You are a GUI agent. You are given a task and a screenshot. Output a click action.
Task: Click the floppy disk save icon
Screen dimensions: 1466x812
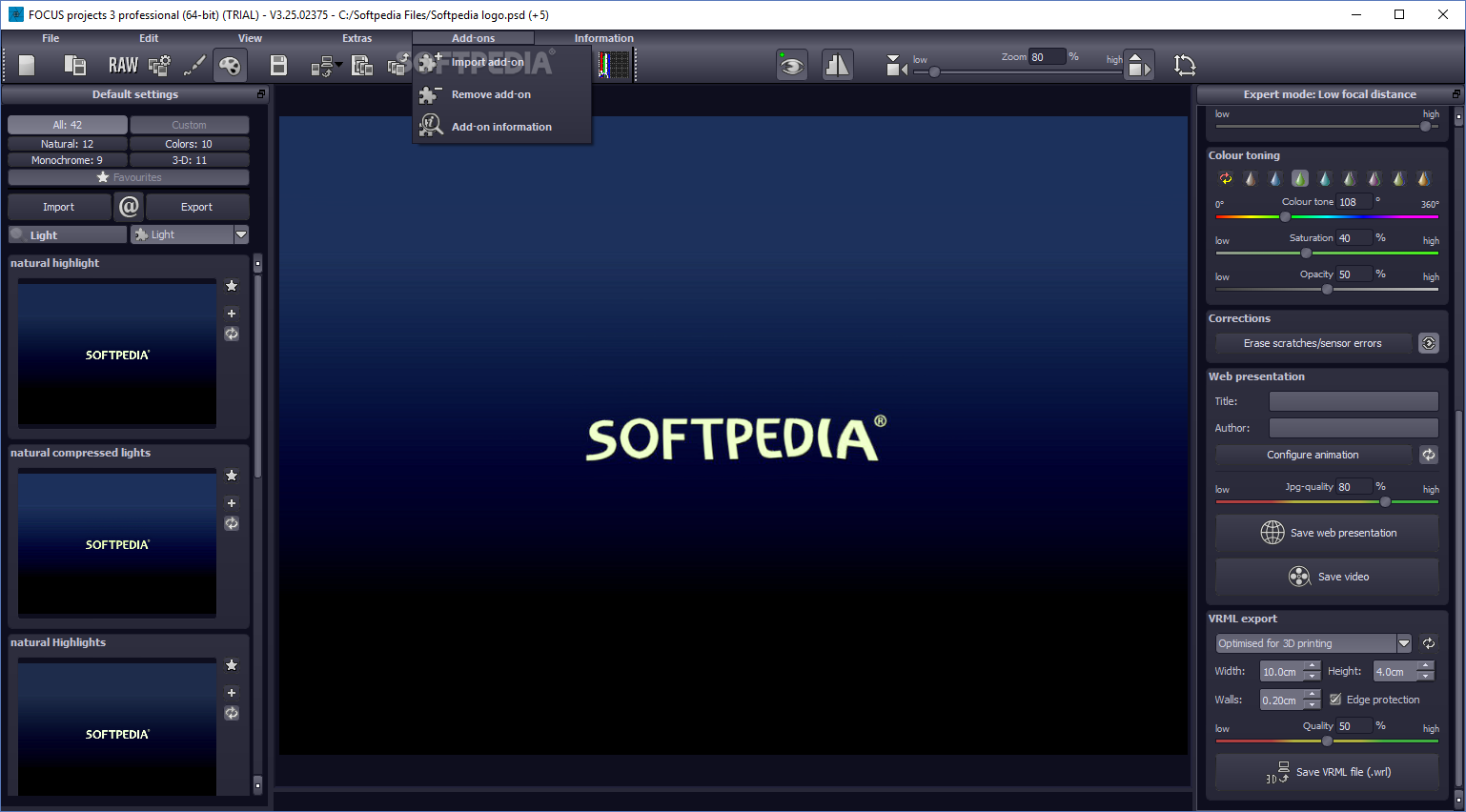278,65
